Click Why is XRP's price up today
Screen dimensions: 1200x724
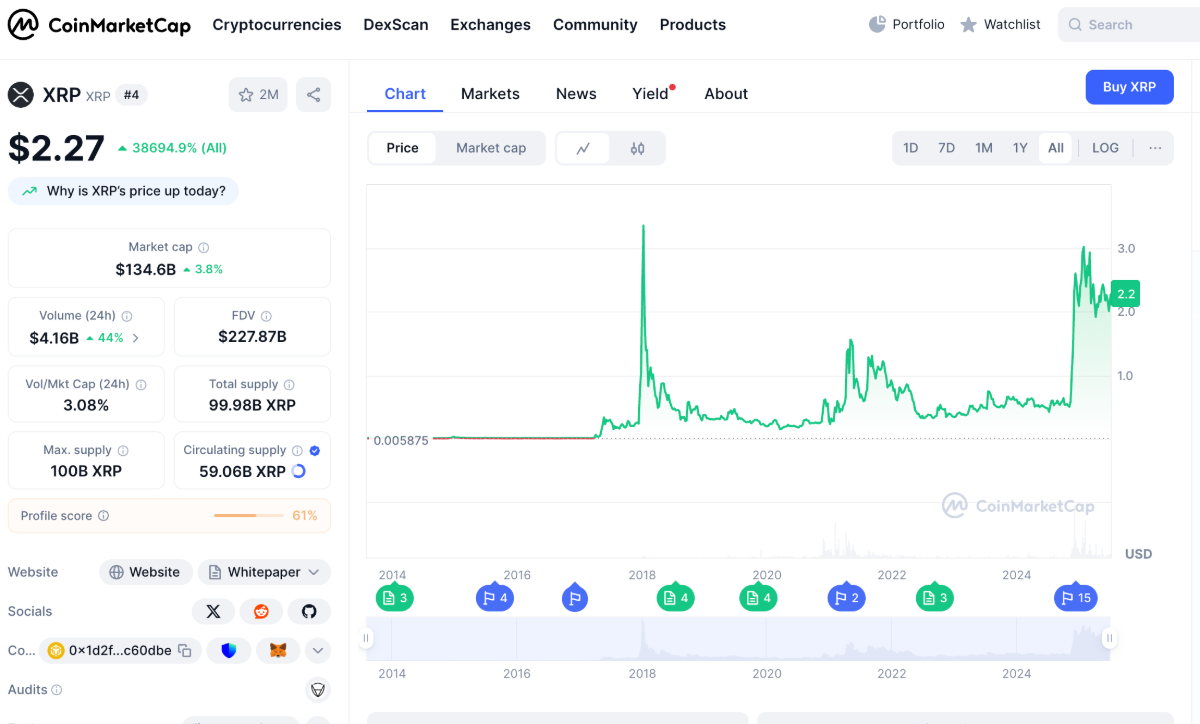(123, 191)
